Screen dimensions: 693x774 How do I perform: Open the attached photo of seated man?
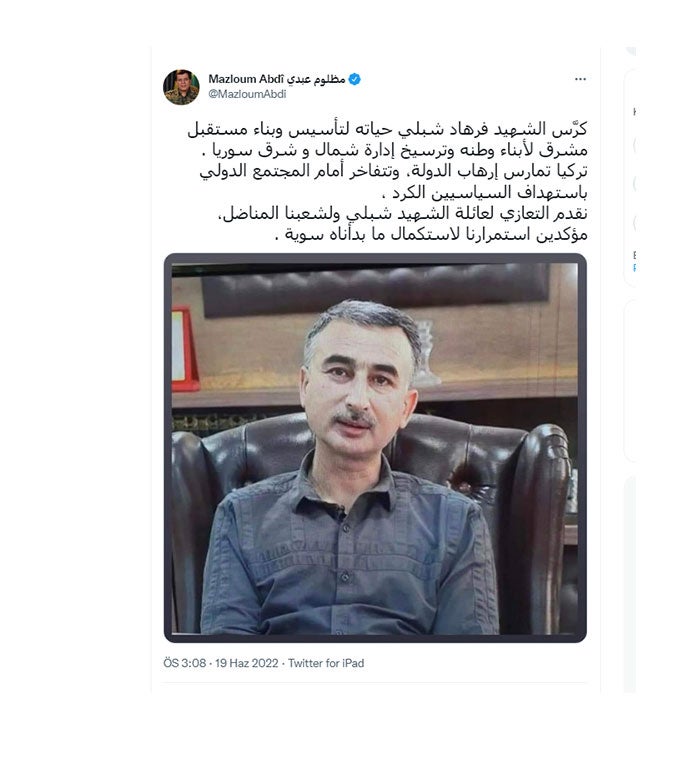coord(375,448)
